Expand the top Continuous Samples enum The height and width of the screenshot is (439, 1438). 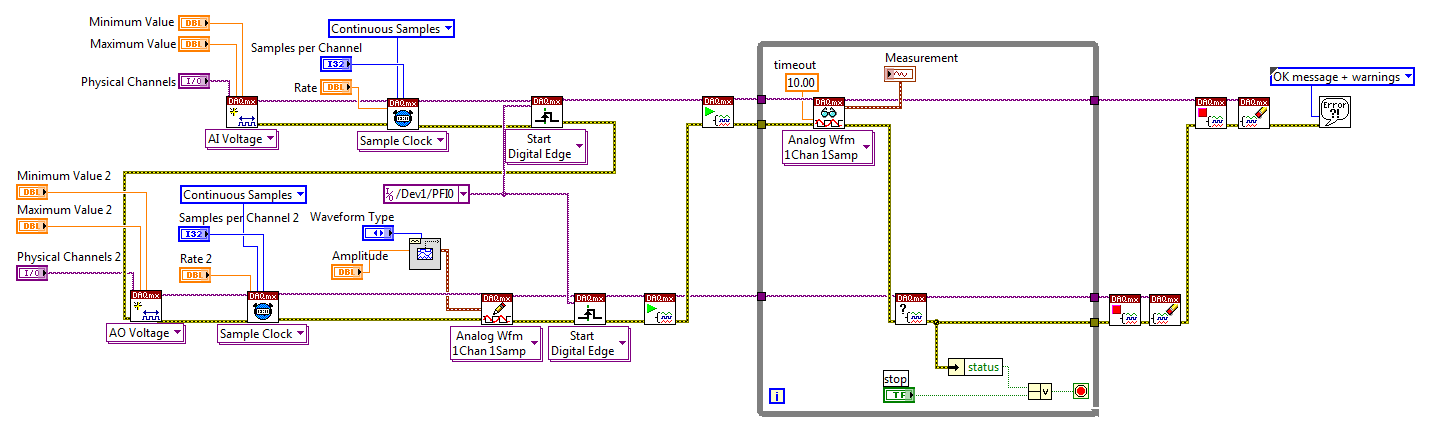(x=392, y=29)
